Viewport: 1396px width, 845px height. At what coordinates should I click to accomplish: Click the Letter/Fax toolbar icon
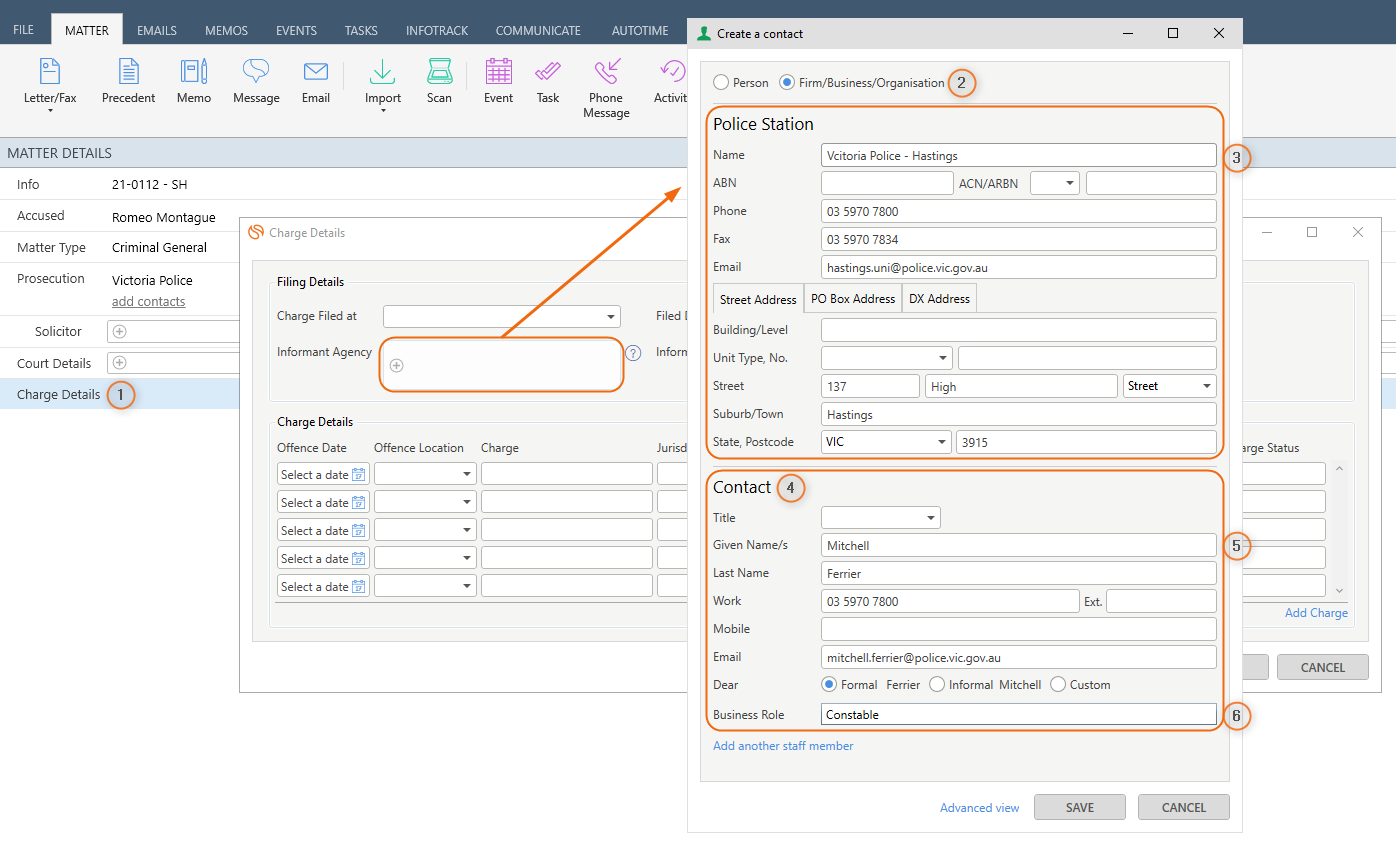pos(49,73)
